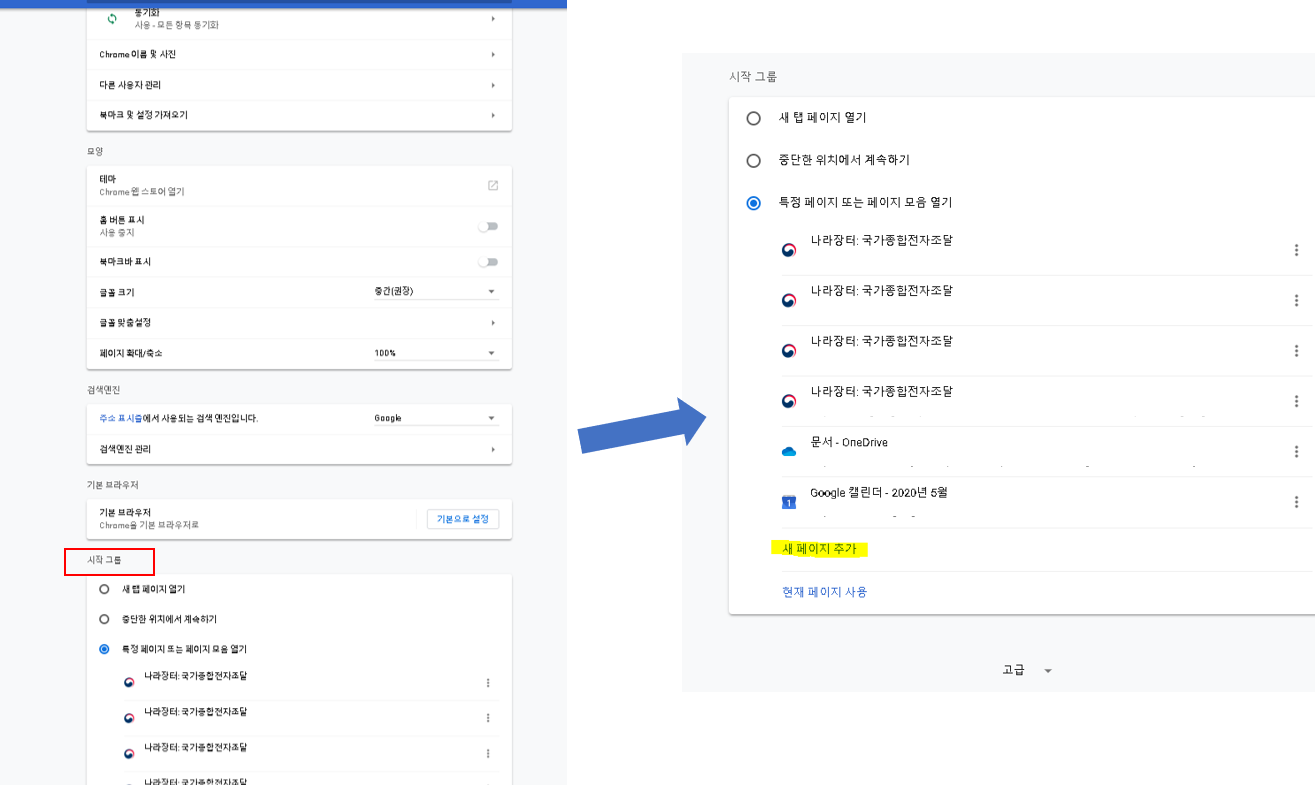This screenshot has height=791, width=1315.
Task: Toggle the 홈 버튼 표시 switch
Action: pyautogui.click(x=488, y=226)
